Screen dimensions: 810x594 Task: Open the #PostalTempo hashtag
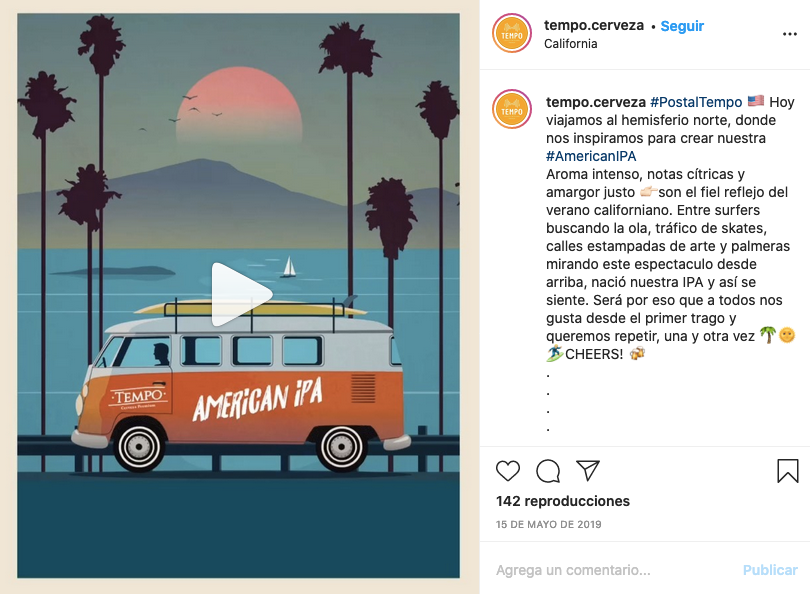pos(696,102)
